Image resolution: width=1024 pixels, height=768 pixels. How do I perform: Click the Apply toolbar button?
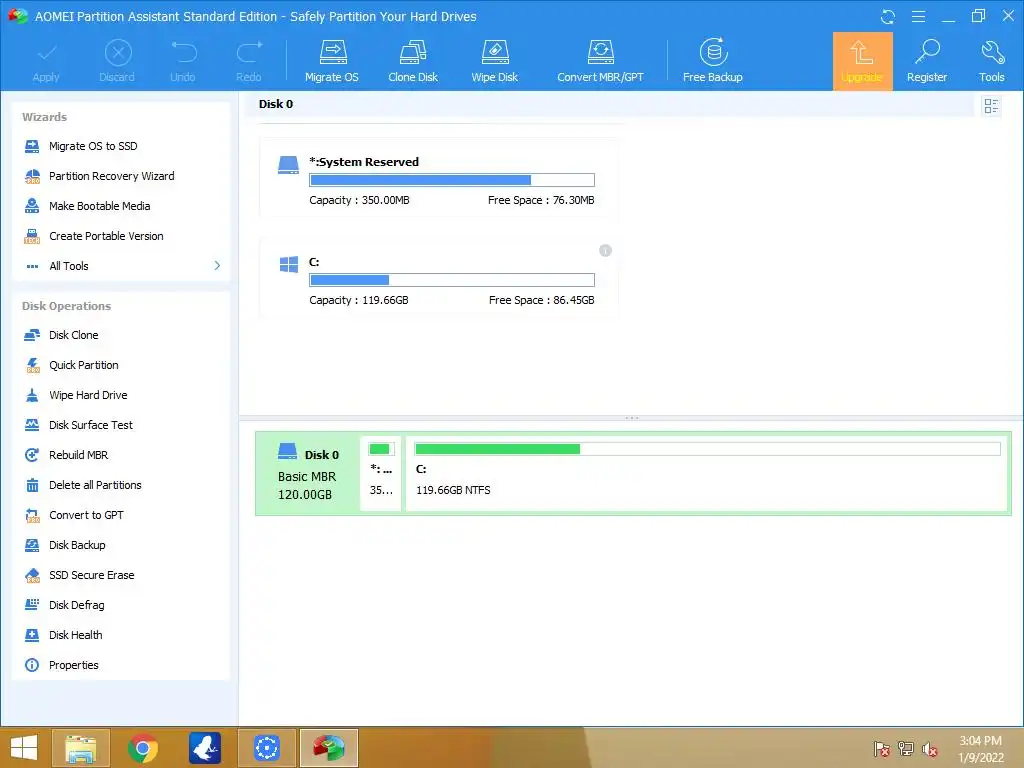(46, 61)
